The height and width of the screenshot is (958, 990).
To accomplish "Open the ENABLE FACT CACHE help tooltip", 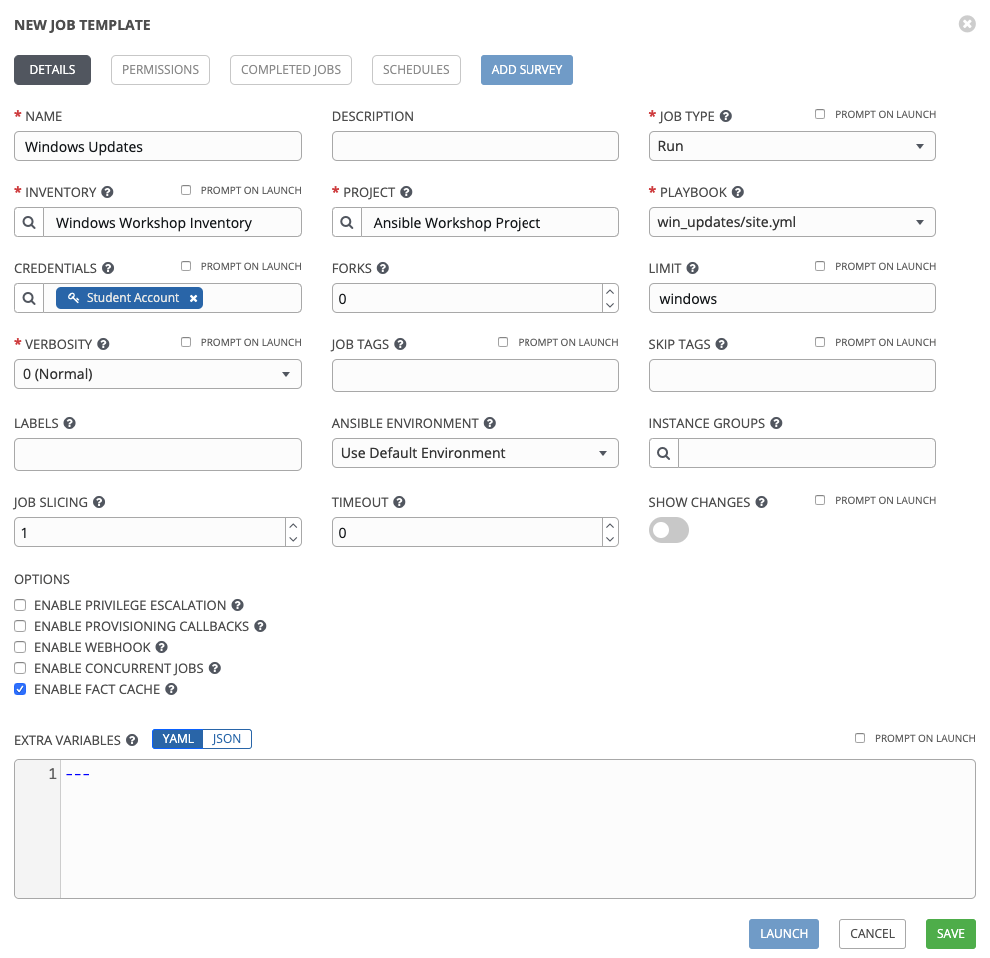I will pos(172,689).
